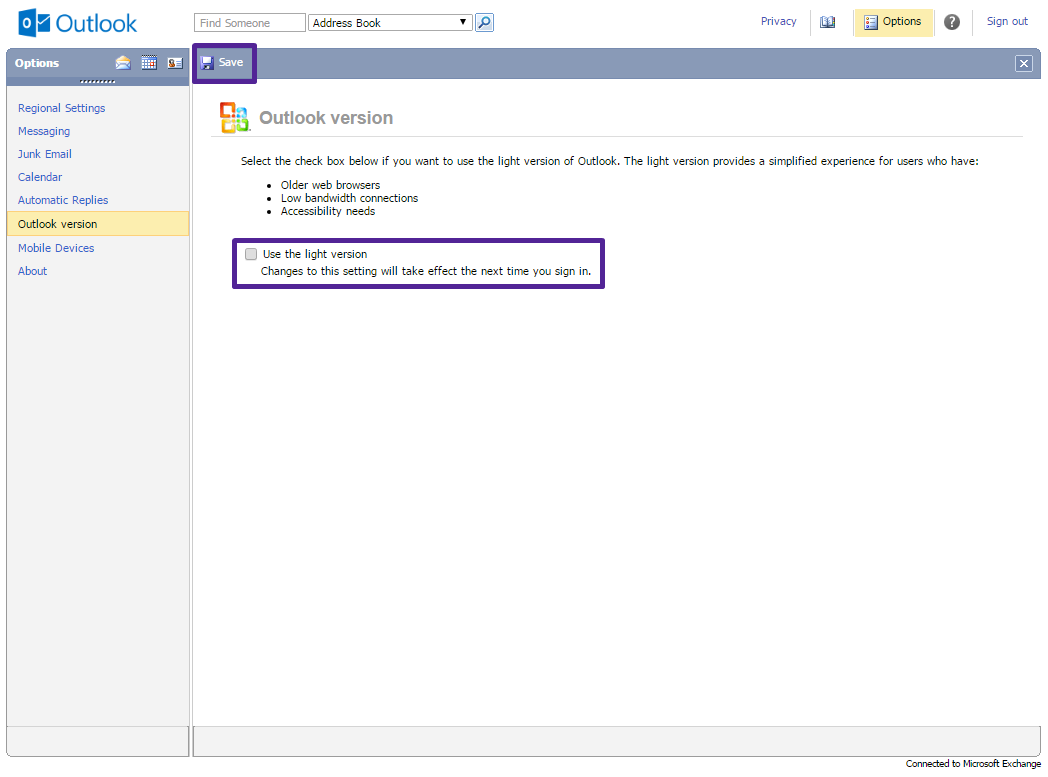Open the About page

point(33,271)
